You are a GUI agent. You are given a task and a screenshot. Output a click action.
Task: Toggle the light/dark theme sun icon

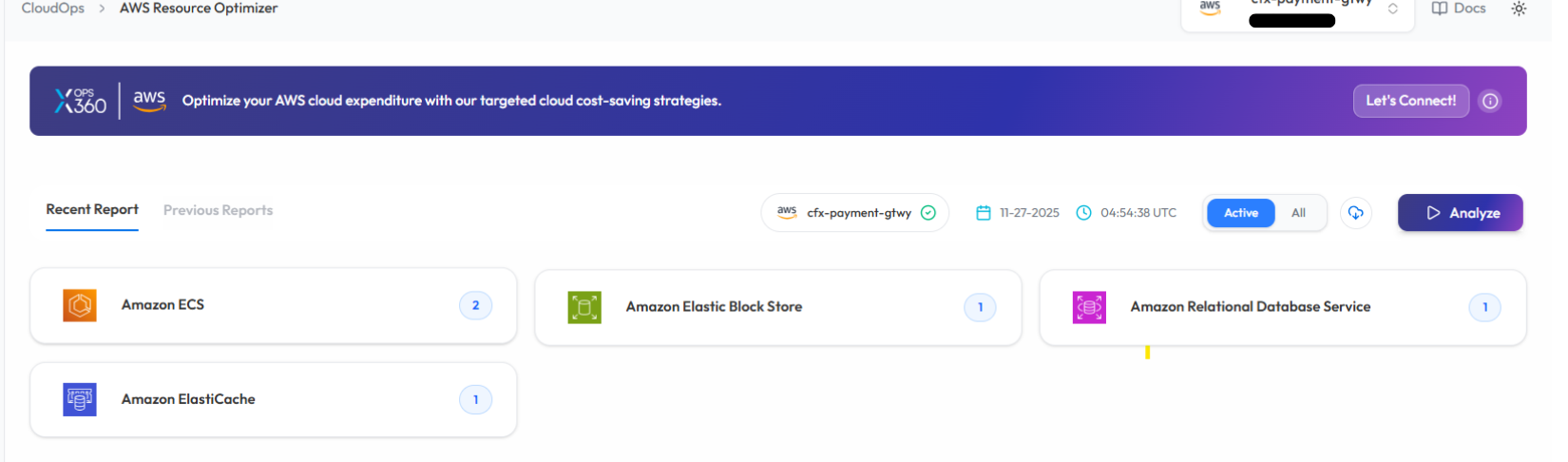(1519, 9)
